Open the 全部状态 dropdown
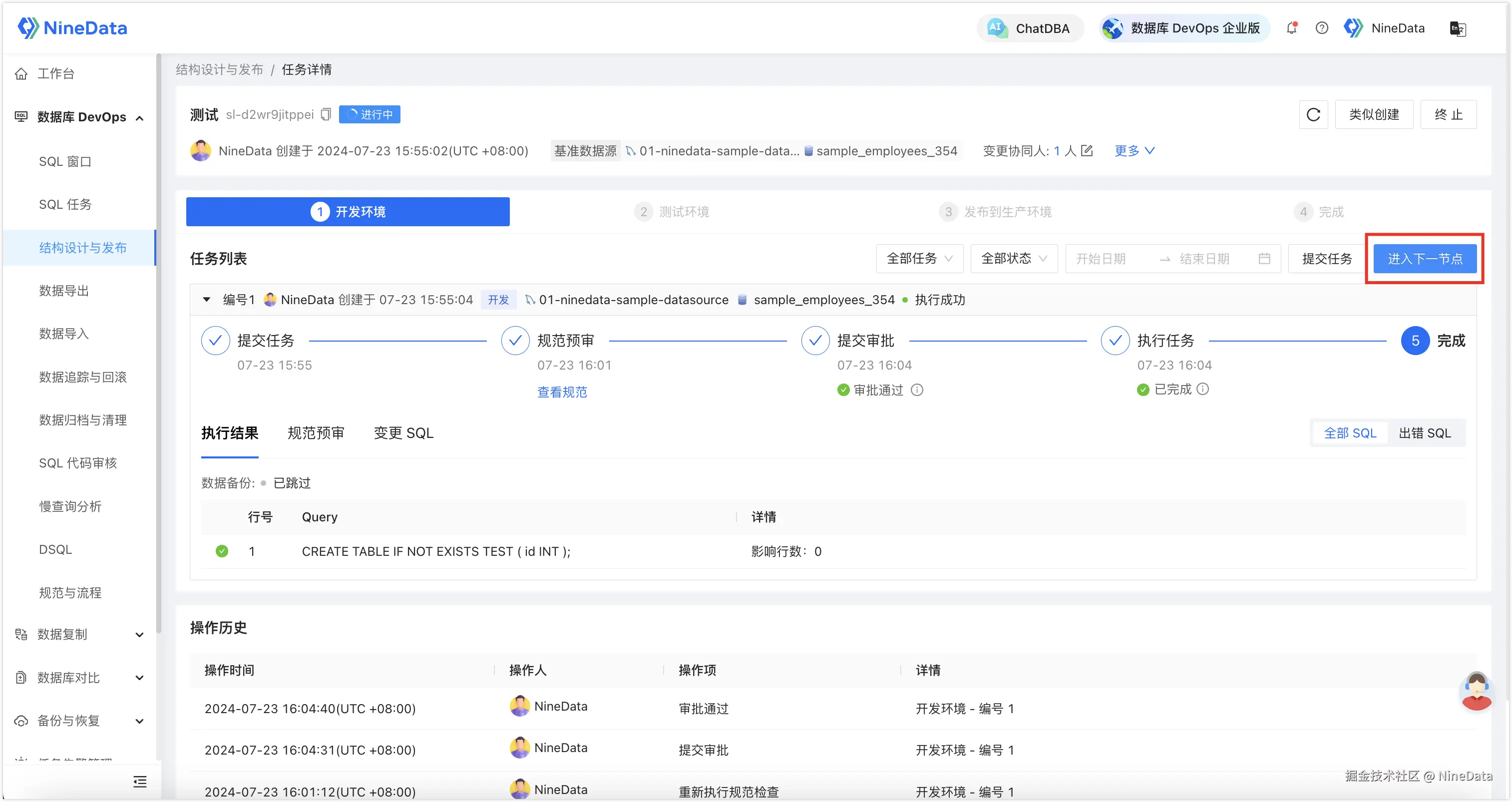The height and width of the screenshot is (802, 1512). tap(1014, 259)
